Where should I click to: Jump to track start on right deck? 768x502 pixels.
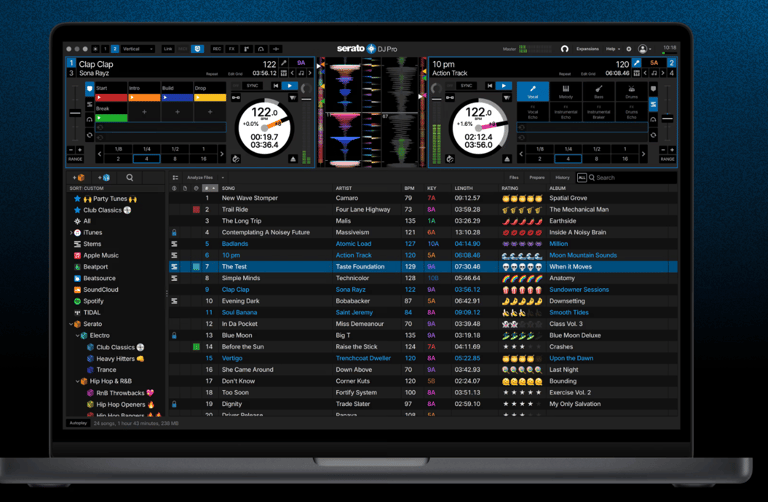(489, 86)
